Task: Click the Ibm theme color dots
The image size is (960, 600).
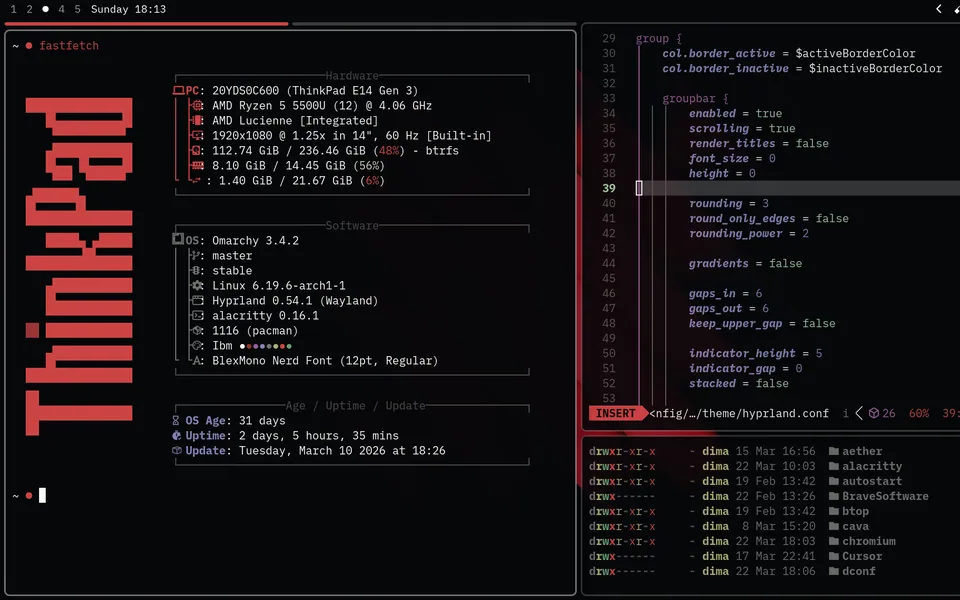Action: coord(265,346)
